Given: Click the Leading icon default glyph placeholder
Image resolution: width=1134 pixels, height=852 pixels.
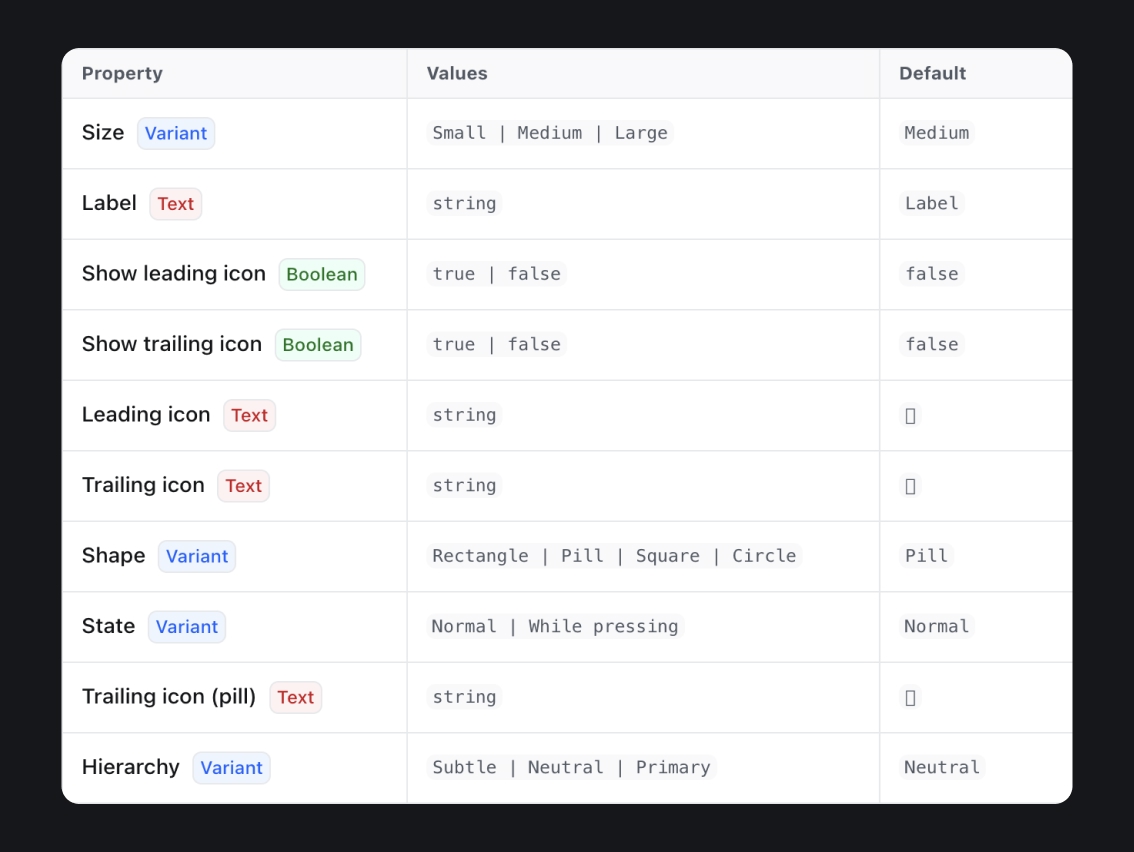Looking at the screenshot, I should (910, 415).
